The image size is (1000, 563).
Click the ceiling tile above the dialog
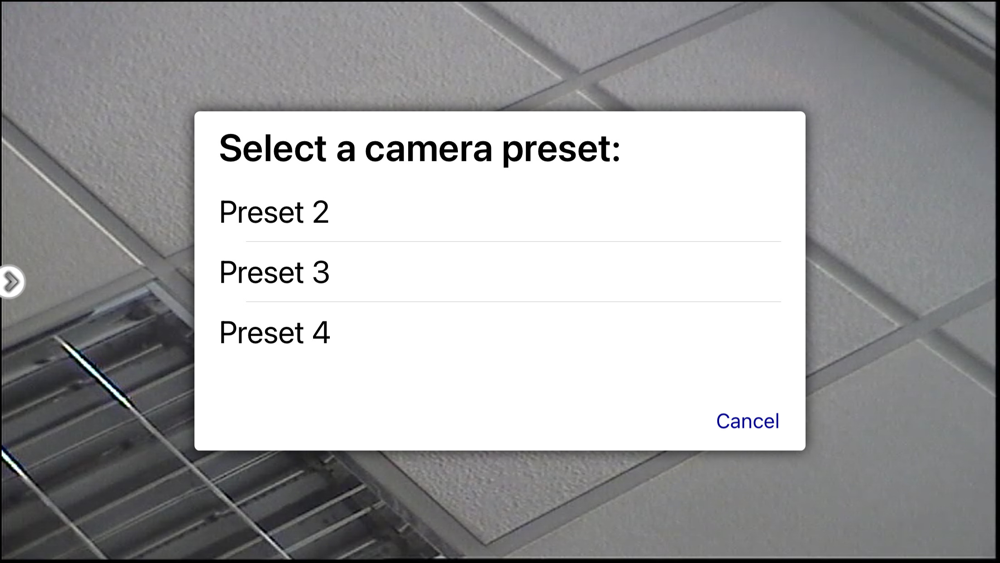pyautogui.click(x=300, y=60)
